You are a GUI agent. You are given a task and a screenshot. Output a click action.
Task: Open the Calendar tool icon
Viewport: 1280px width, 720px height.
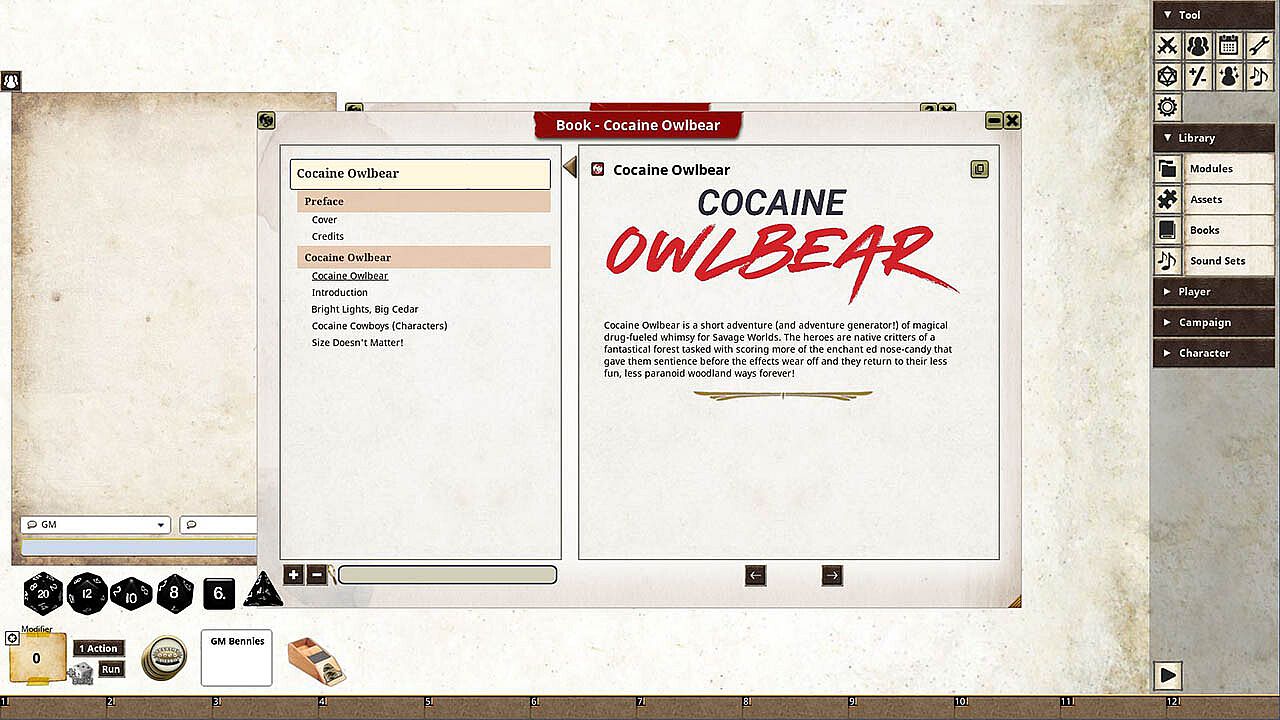coord(1229,45)
